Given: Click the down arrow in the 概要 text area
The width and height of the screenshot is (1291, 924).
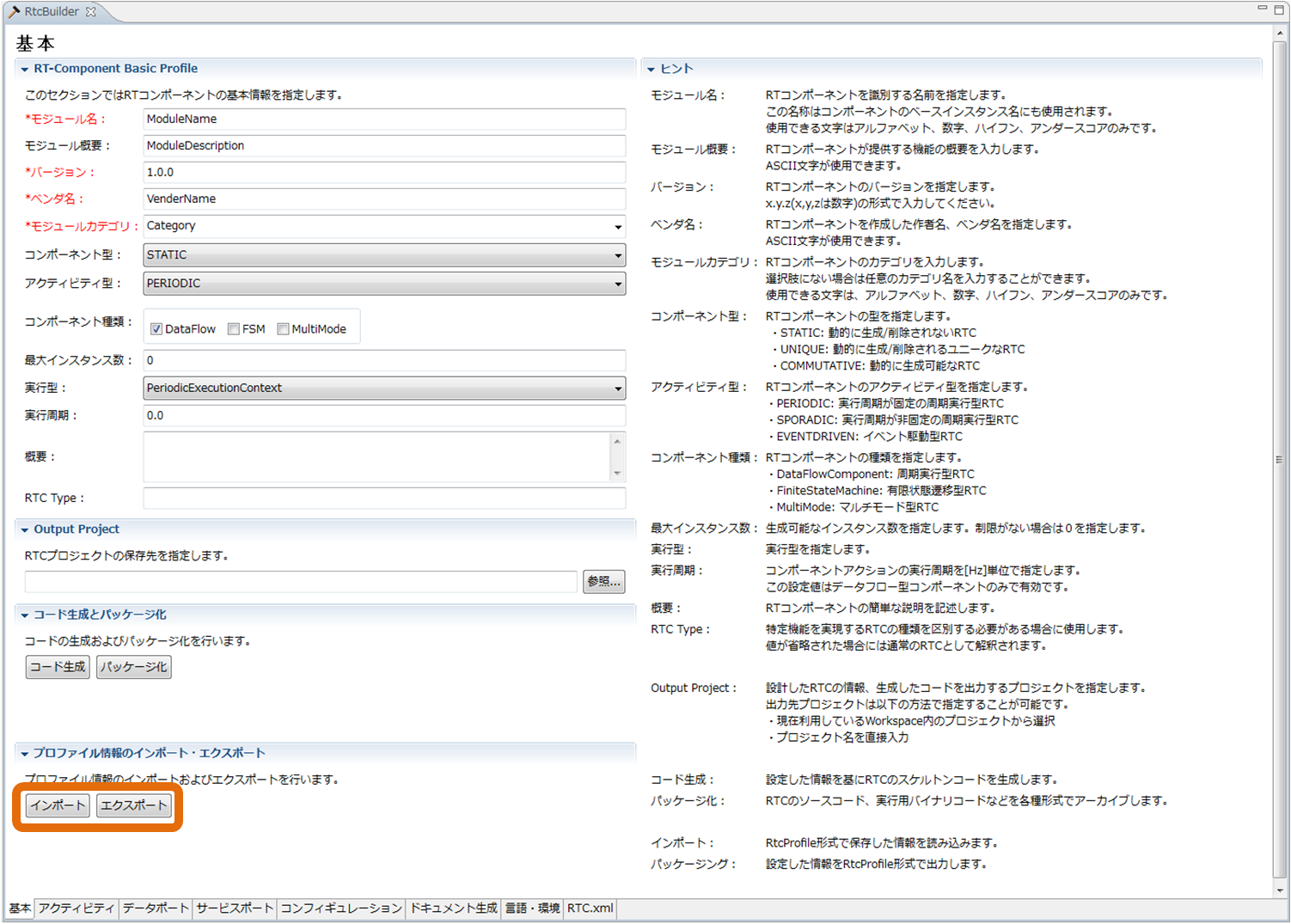Looking at the screenshot, I should [617, 474].
